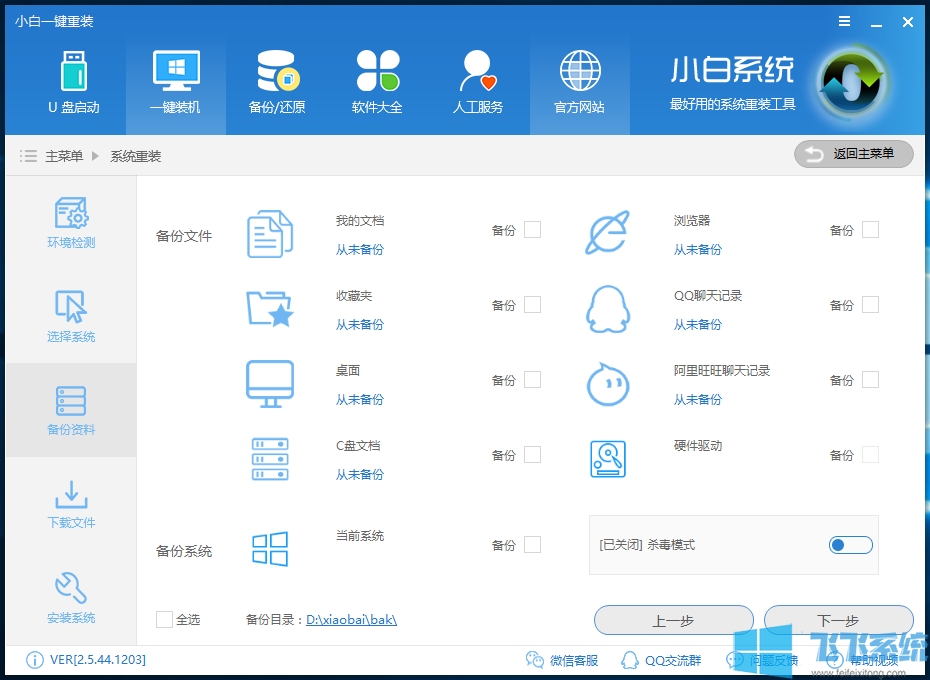
Task: Click the 下一步 button
Action: click(838, 619)
